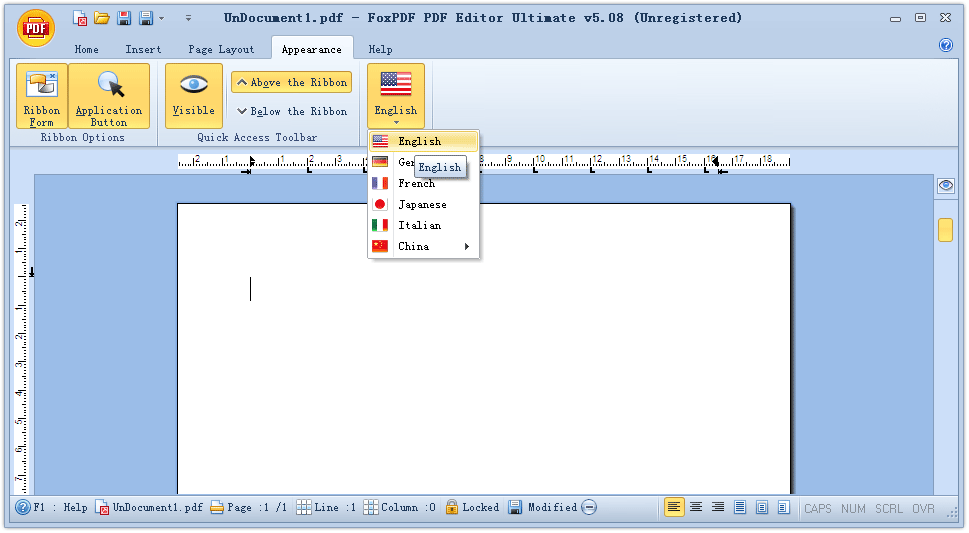
Task: Customize the Quick Access Toolbar dropdown
Action: tap(188, 19)
